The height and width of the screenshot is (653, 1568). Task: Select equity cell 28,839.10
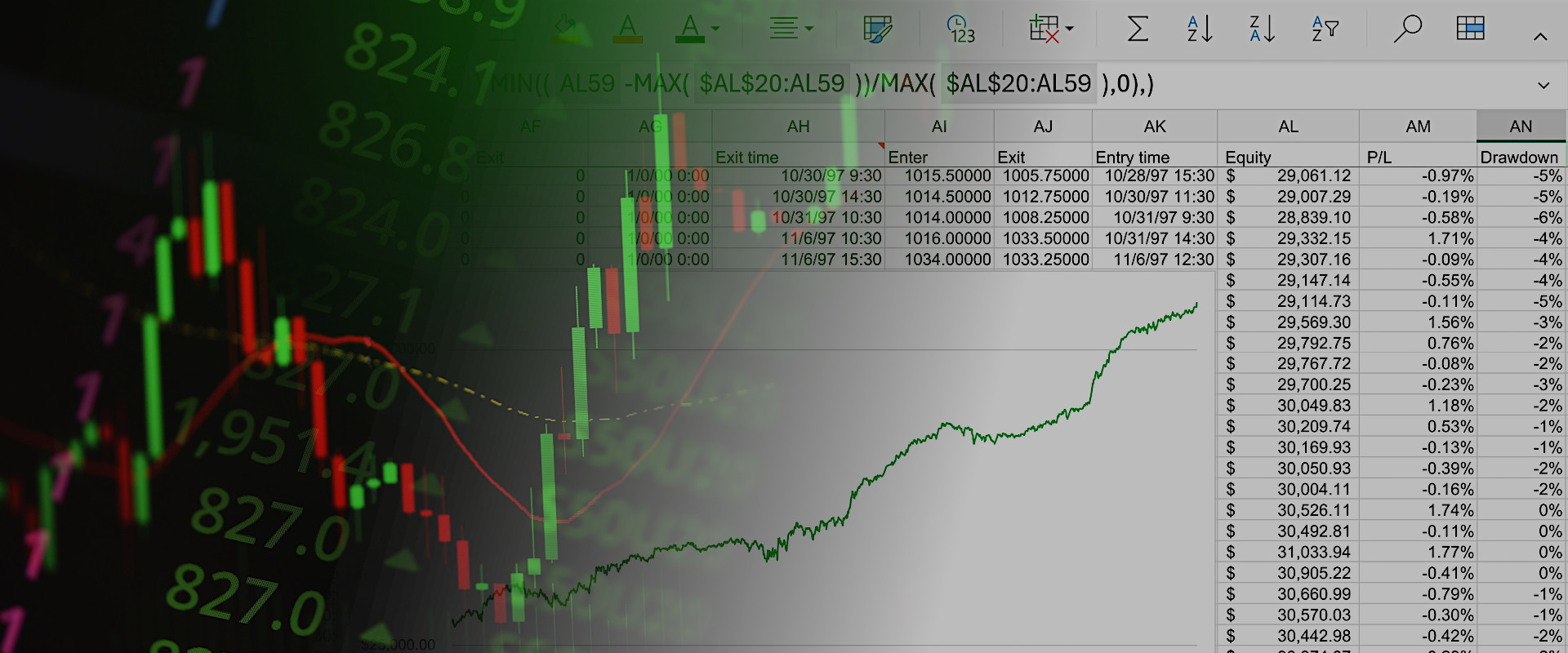(1288, 217)
